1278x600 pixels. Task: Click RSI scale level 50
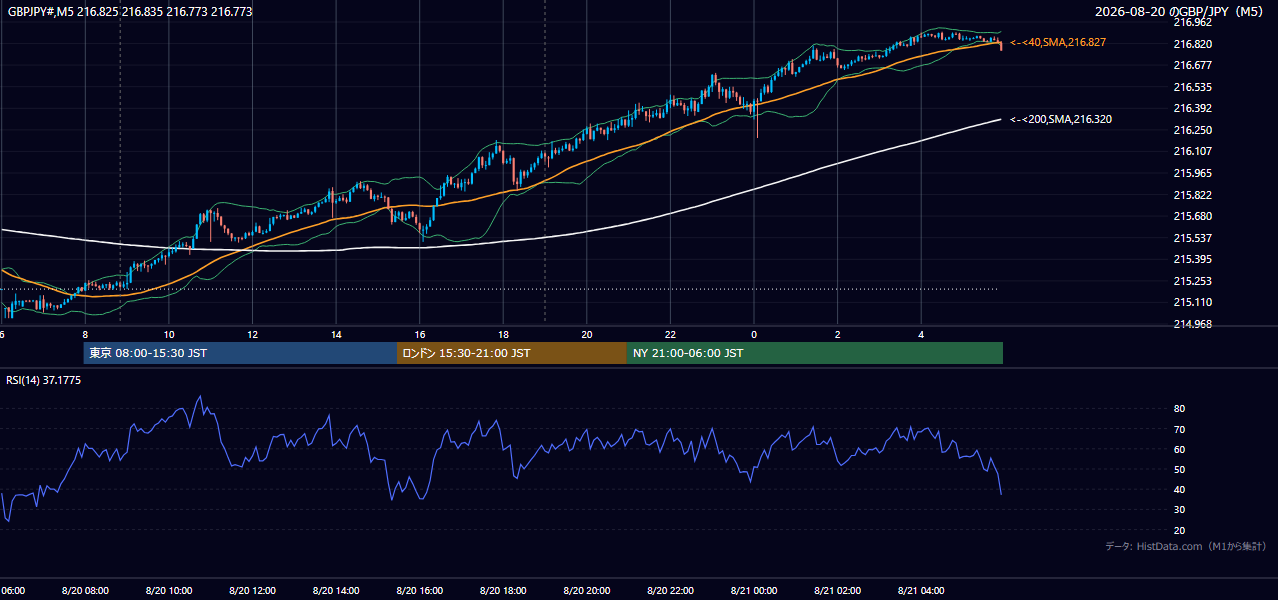[1179, 469]
